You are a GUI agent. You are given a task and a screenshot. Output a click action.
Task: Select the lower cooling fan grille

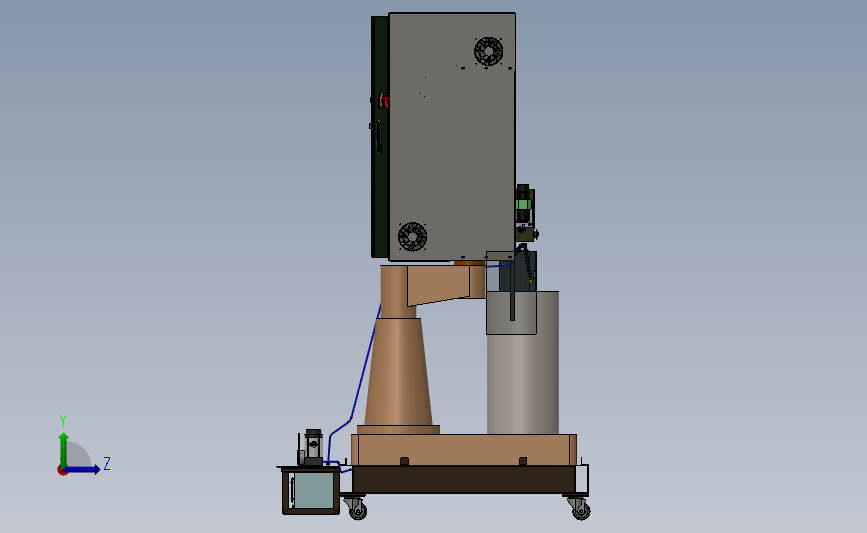point(412,237)
